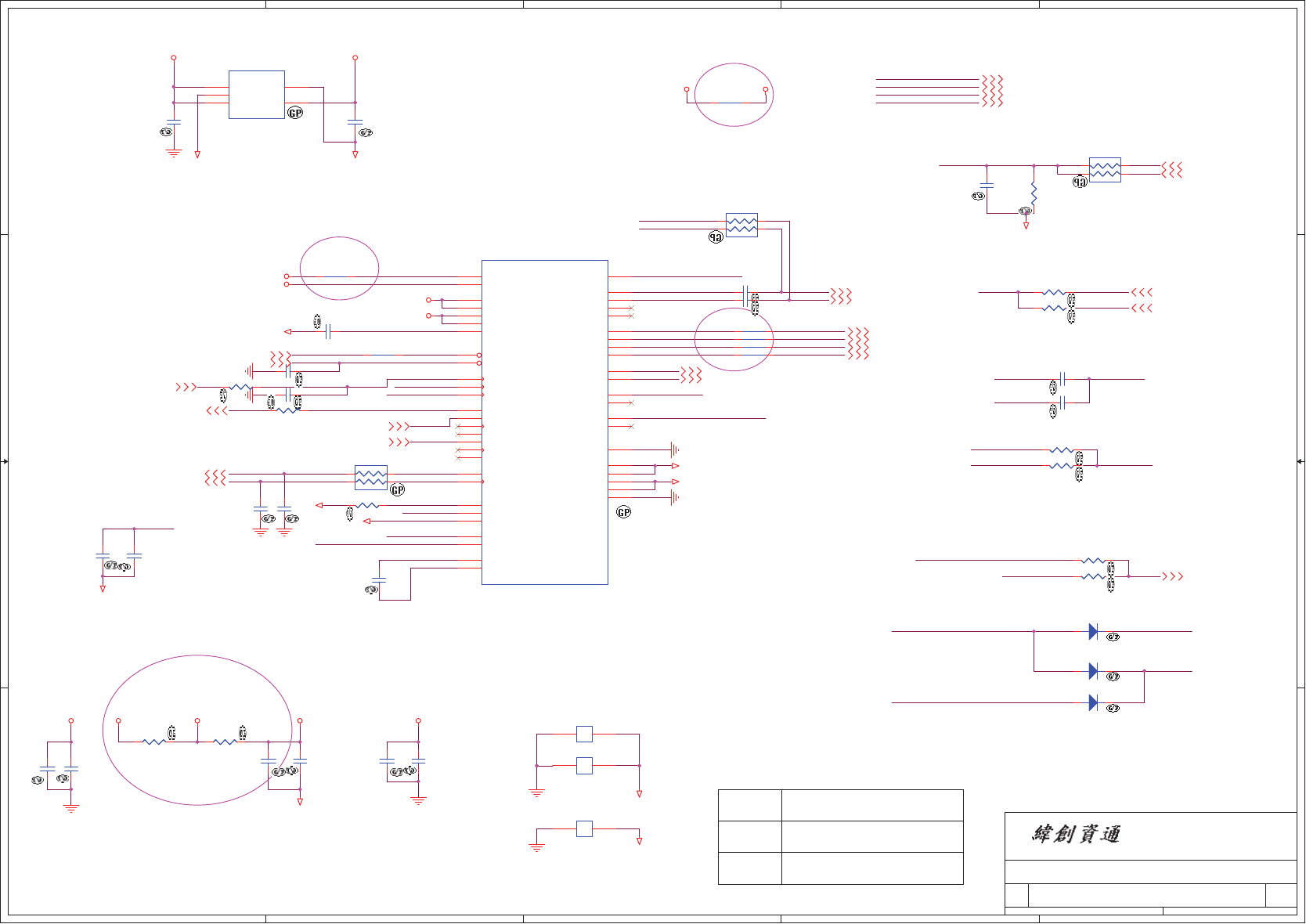
Task: Select the large central IC block
Action: tap(545, 422)
